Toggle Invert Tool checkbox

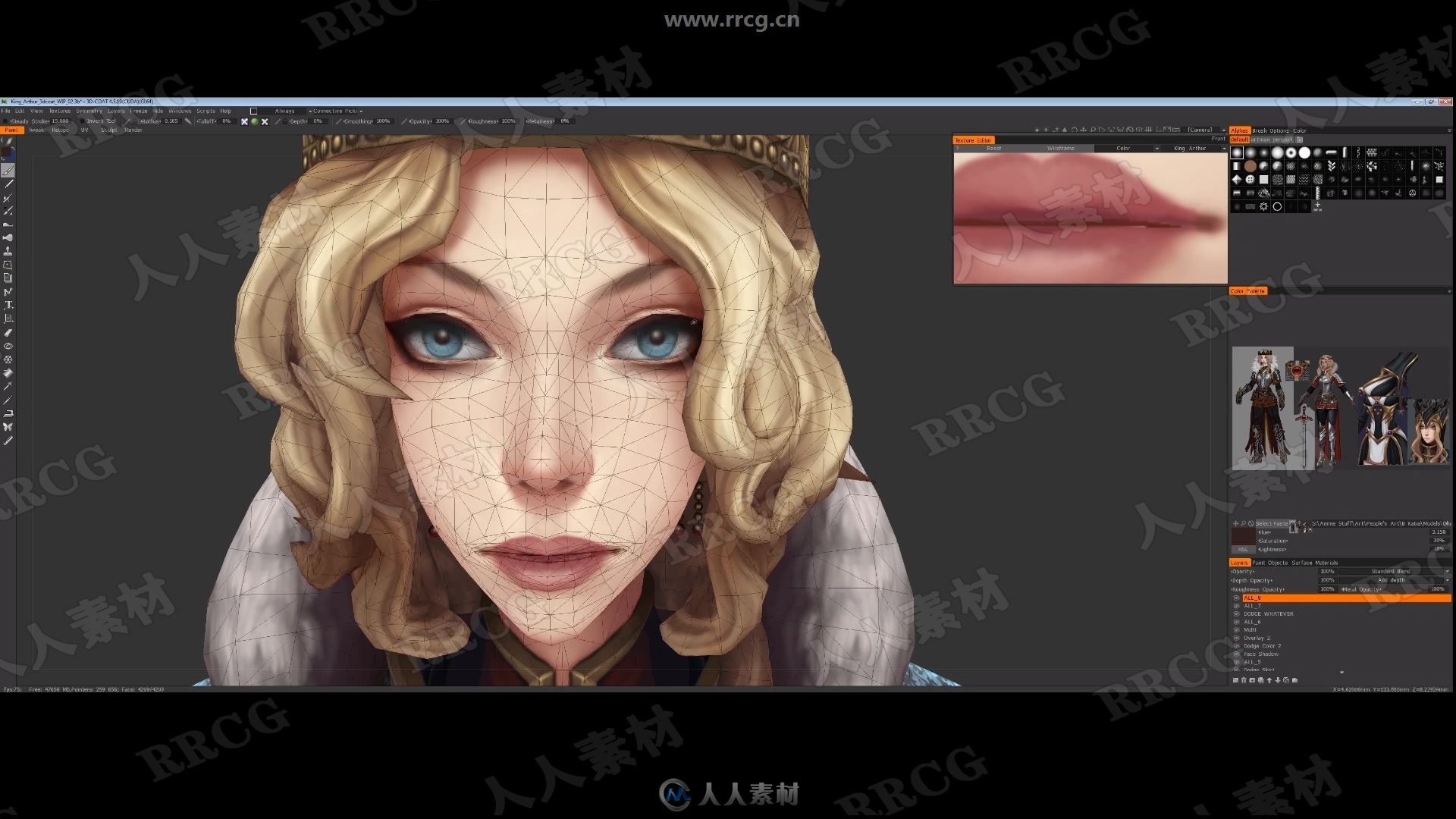(x=83, y=121)
